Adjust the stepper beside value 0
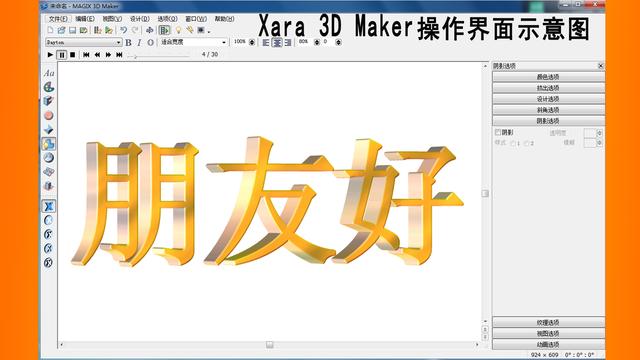The image size is (640, 360). [338, 42]
